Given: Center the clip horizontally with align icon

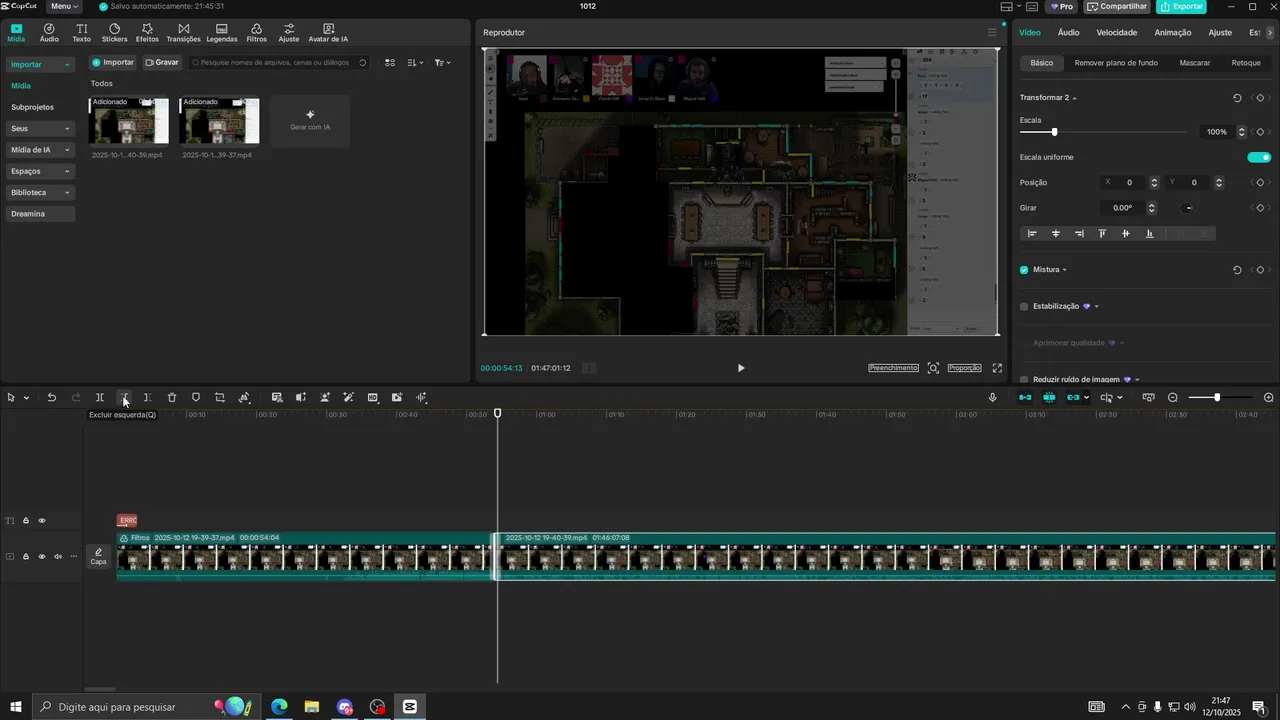Looking at the screenshot, I should pyautogui.click(x=1056, y=233).
